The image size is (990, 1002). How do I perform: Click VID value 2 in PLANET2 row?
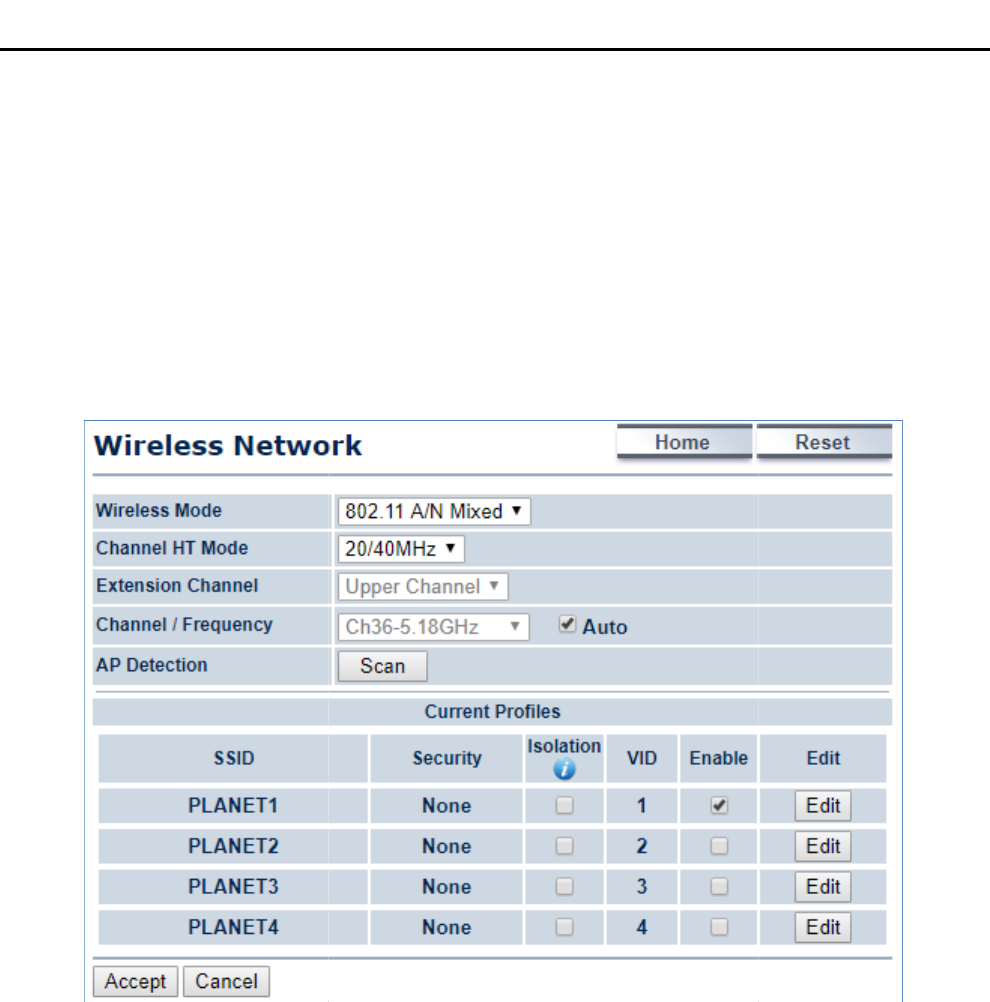(642, 846)
